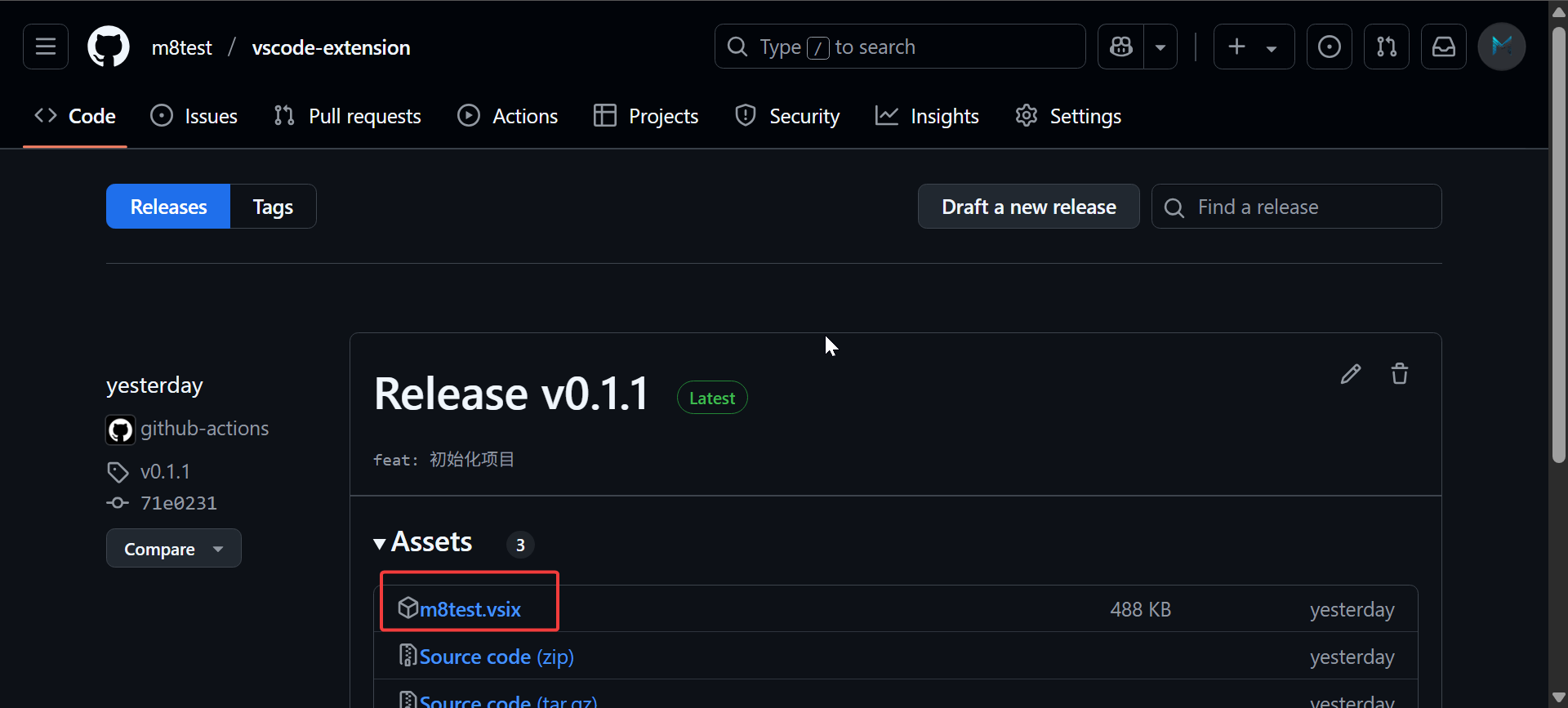Open the v0.1.1 tag link

tap(165, 472)
